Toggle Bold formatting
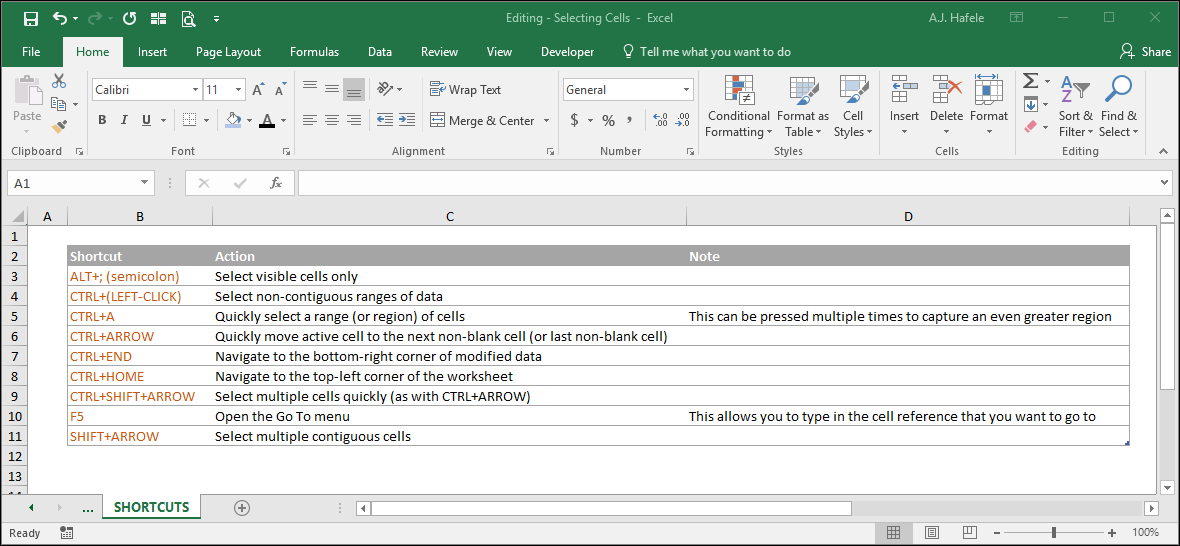Viewport: 1180px width, 546px height. [x=102, y=120]
